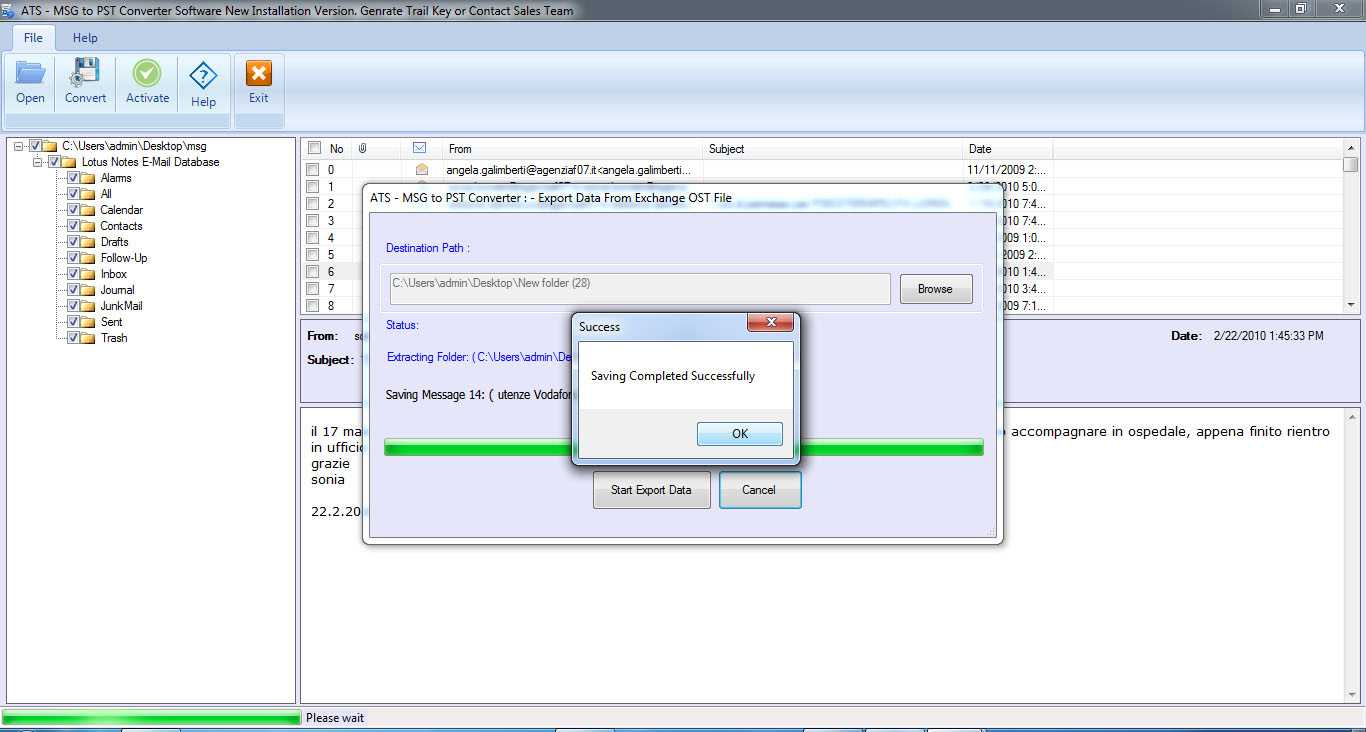Screen dimensions: 1366x732
Task: Click the Please wait status text
Action: pyautogui.click(x=335, y=718)
